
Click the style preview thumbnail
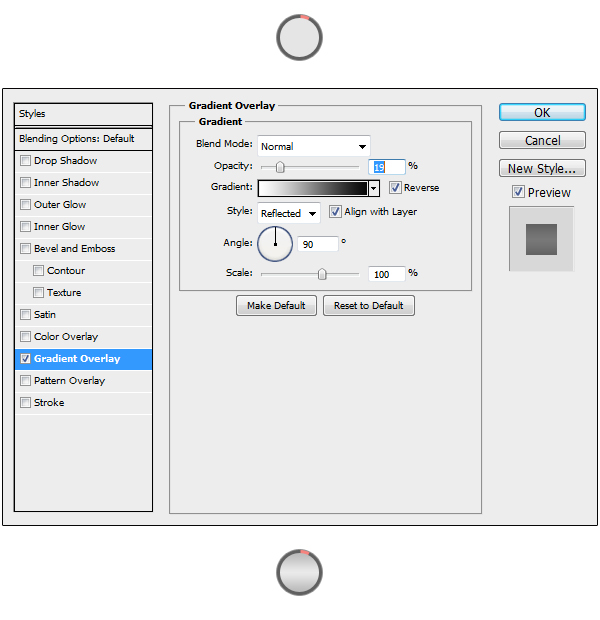tap(541, 239)
